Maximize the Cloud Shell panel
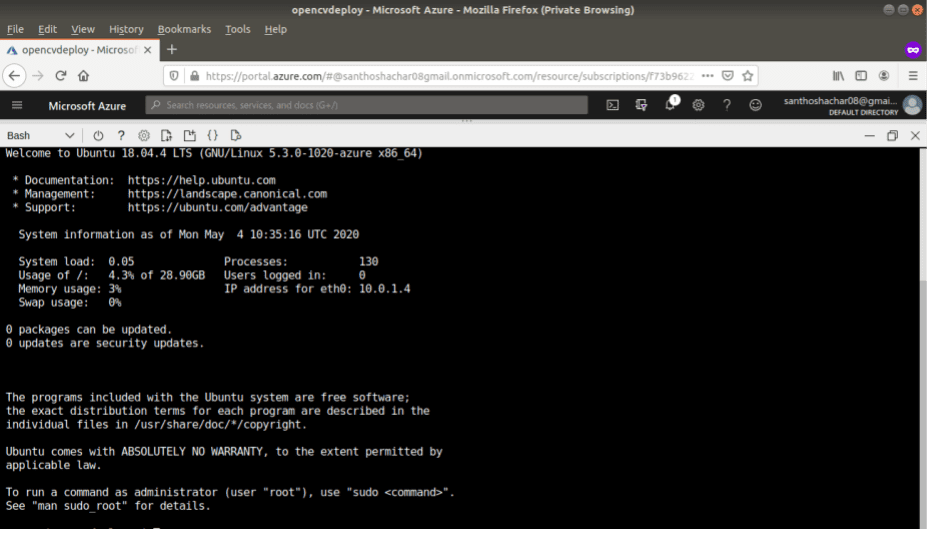Screen dimensions: 928x538 tap(892, 136)
